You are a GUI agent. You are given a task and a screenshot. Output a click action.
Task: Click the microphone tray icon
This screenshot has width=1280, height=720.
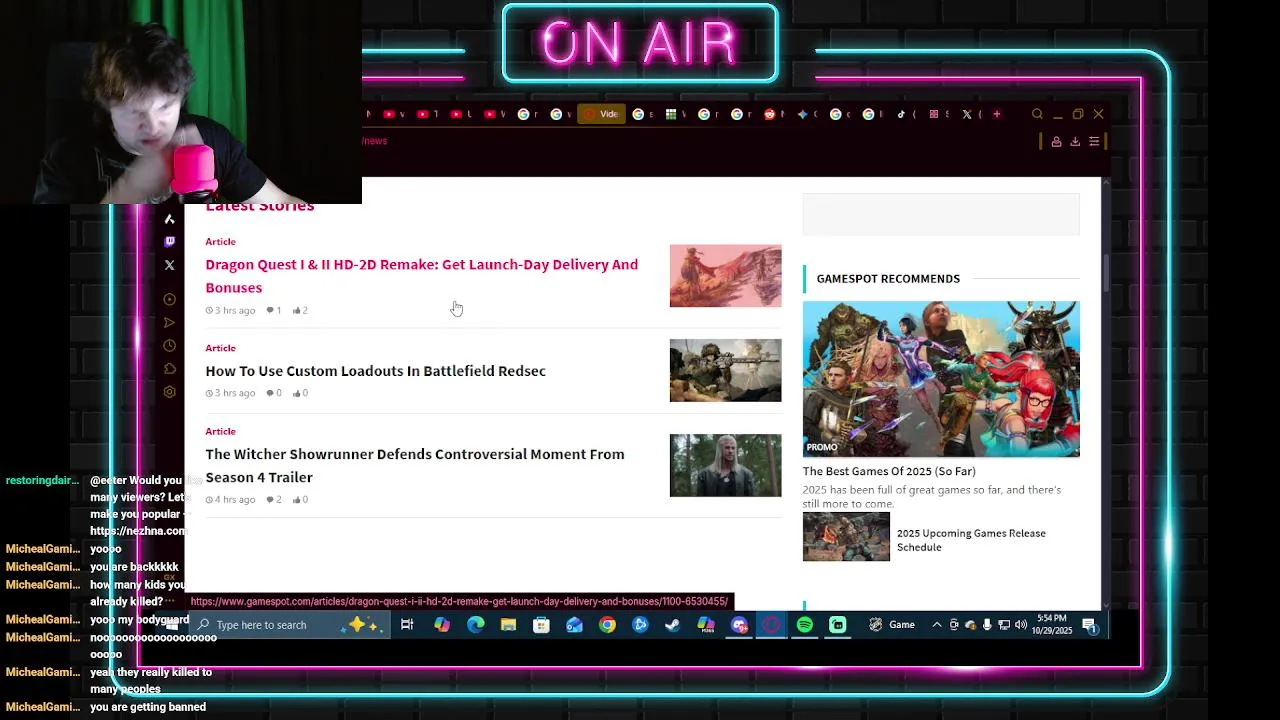click(x=987, y=625)
